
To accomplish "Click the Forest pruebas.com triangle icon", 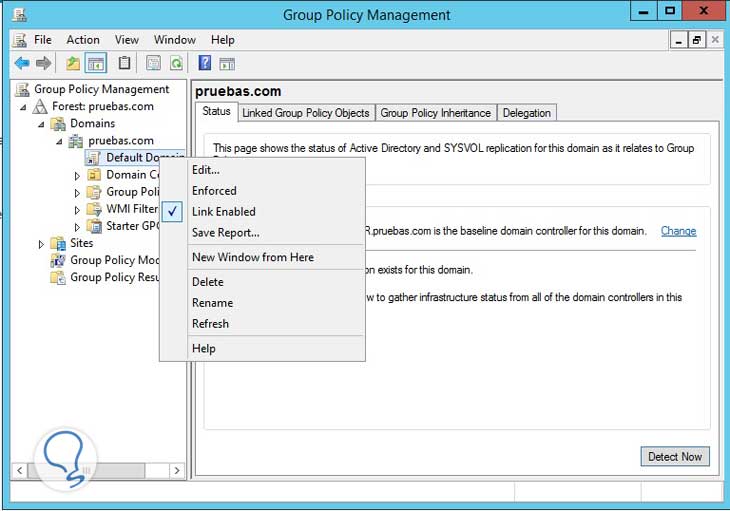I will (x=40, y=107).
